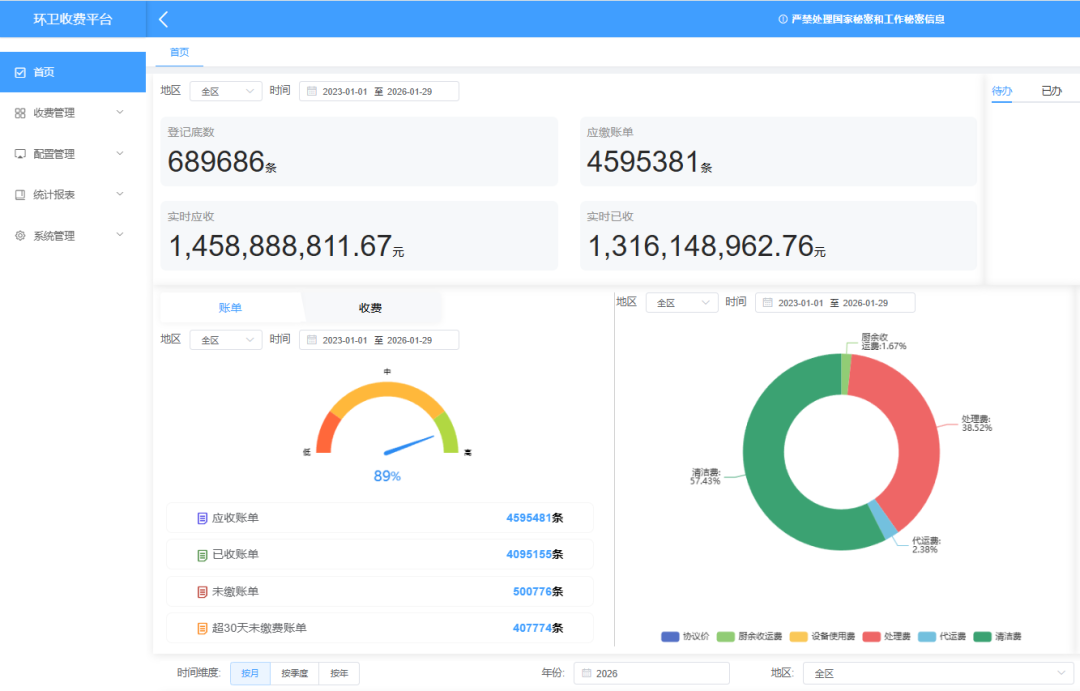Click the green 已收账单 document icon

(x=202, y=555)
